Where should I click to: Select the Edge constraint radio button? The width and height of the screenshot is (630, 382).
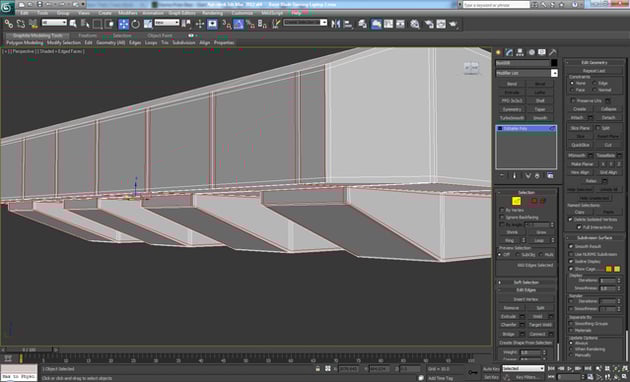coord(595,83)
